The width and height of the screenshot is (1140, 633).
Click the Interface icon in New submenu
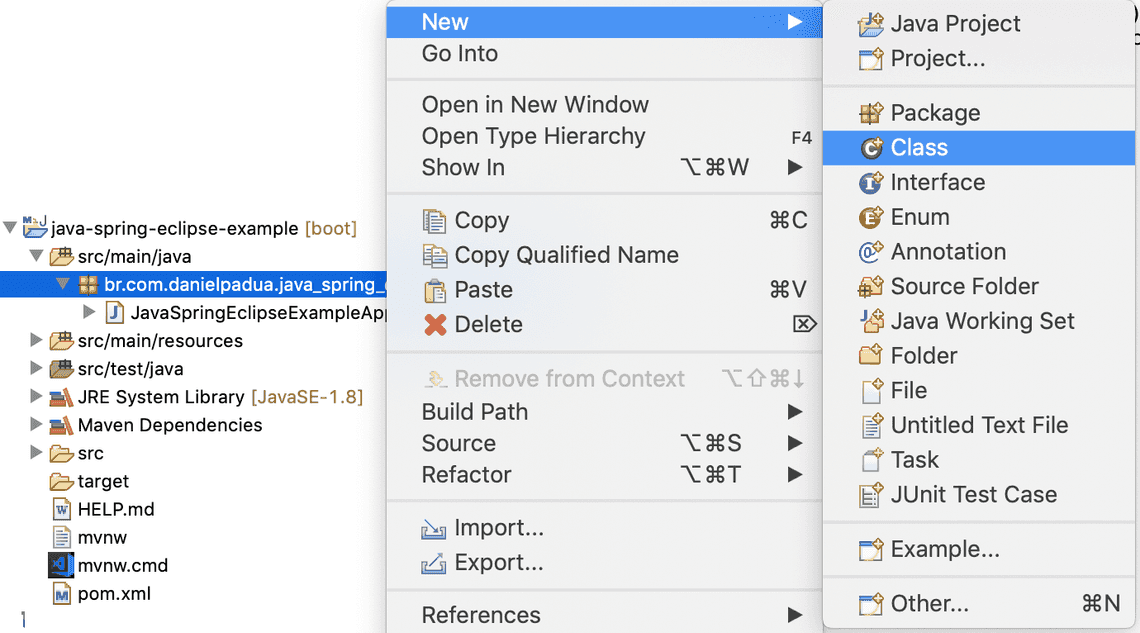(871, 183)
